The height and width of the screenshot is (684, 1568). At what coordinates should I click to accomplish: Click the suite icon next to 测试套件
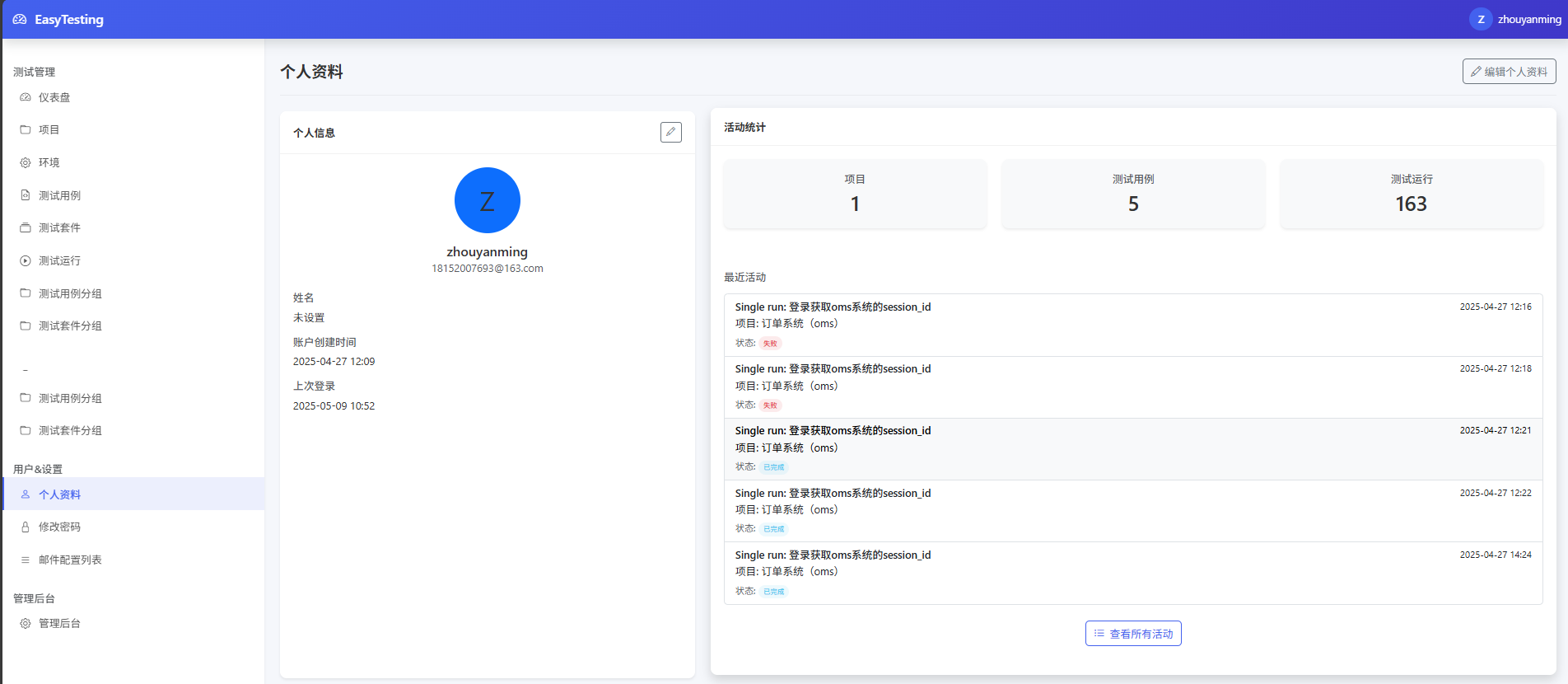[26, 227]
